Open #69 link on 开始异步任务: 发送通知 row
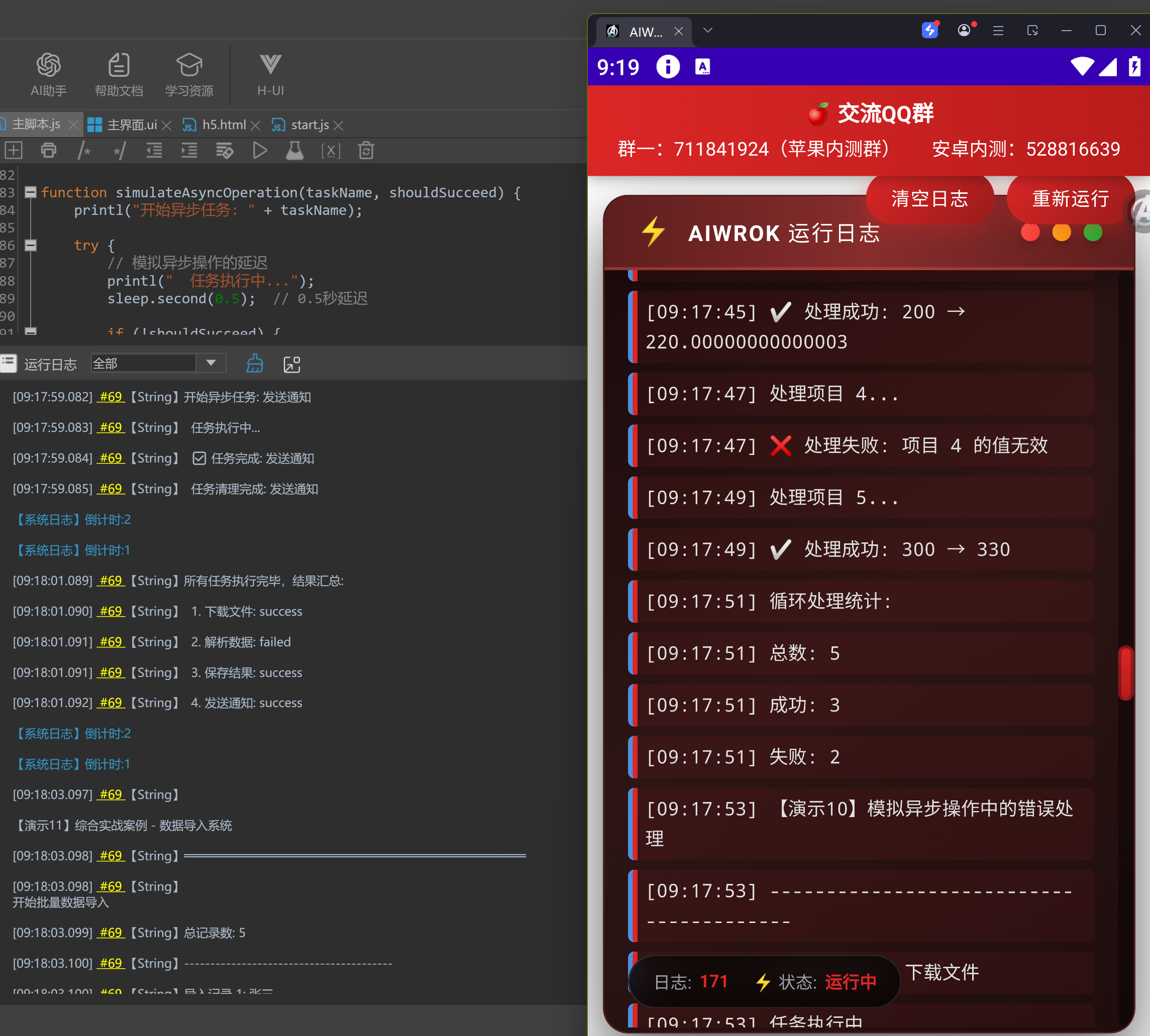Image resolution: width=1150 pixels, height=1036 pixels. click(111, 397)
